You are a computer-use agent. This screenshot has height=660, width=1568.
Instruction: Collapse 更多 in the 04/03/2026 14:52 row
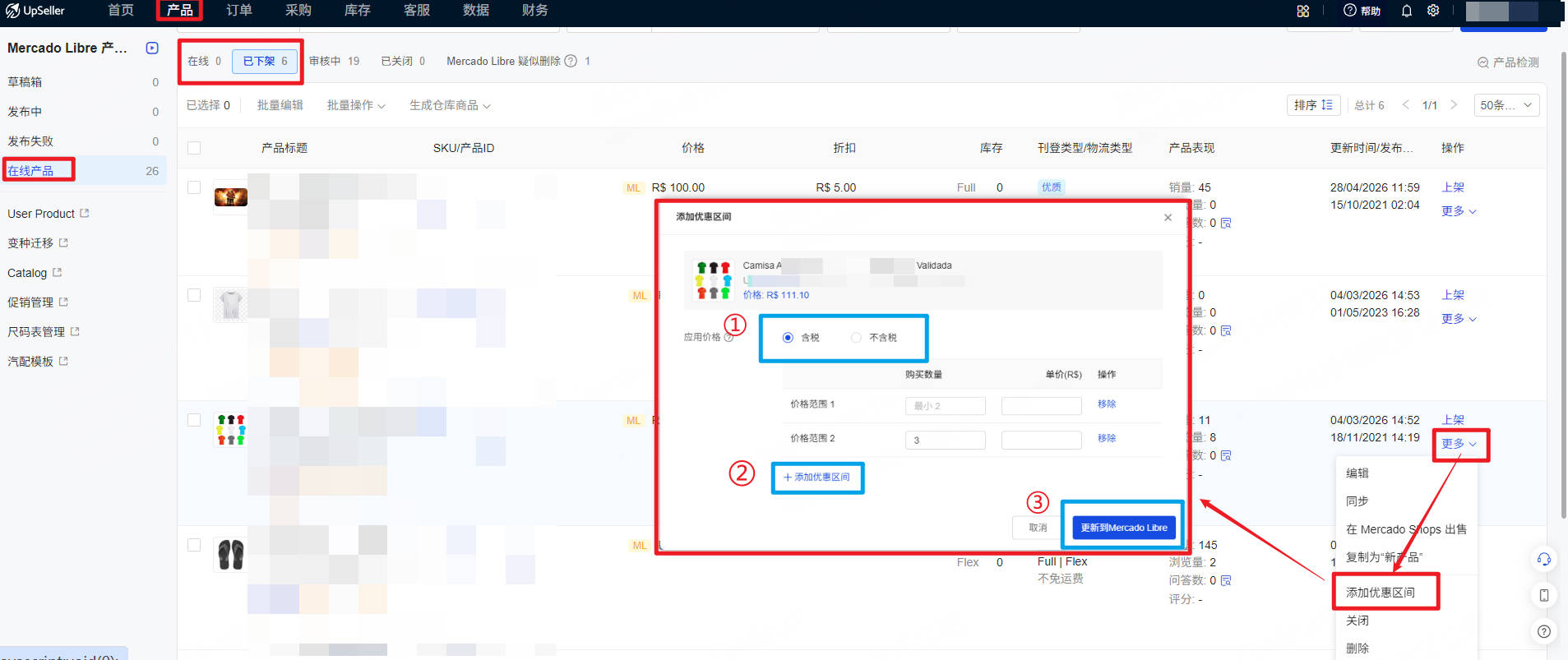[x=1459, y=444]
